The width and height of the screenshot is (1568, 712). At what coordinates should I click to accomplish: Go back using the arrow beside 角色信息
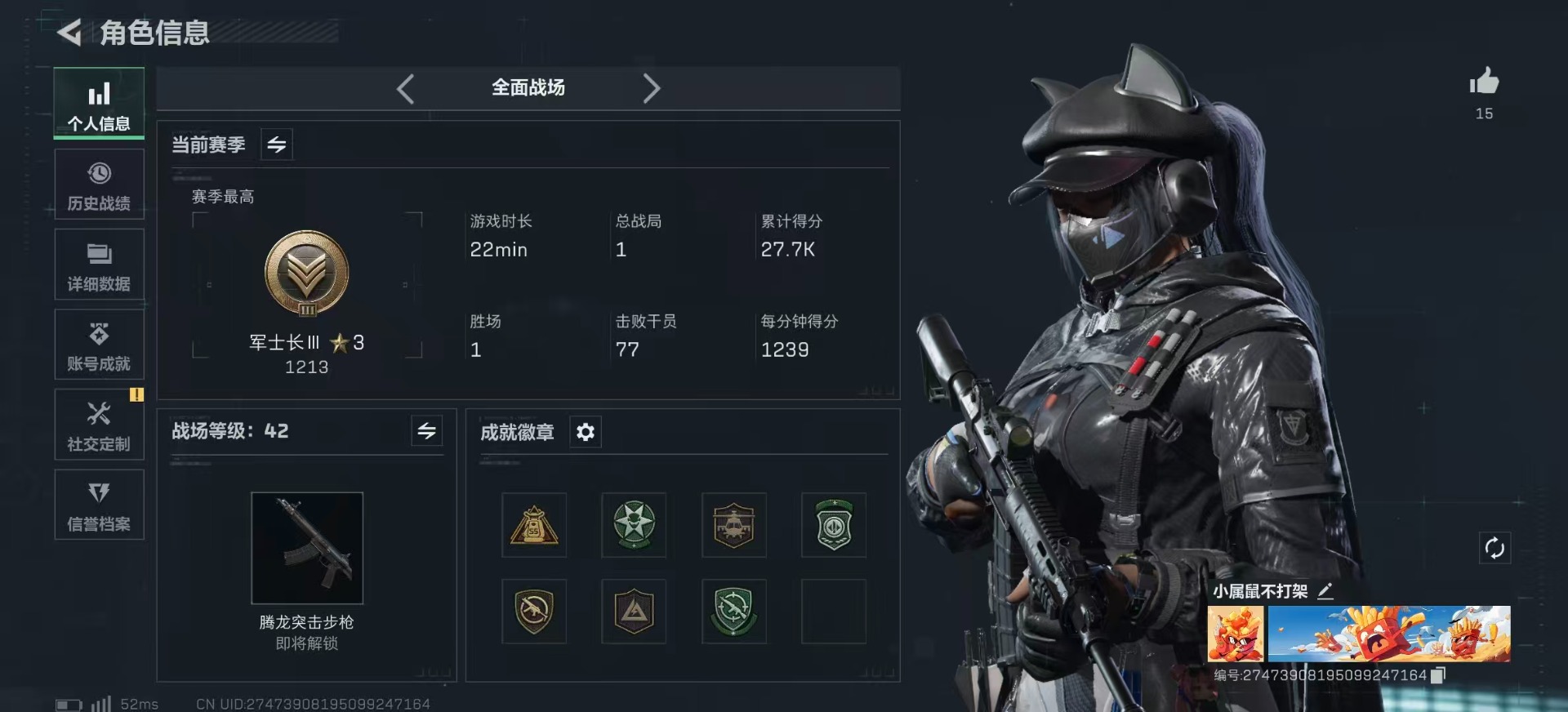pos(69,33)
